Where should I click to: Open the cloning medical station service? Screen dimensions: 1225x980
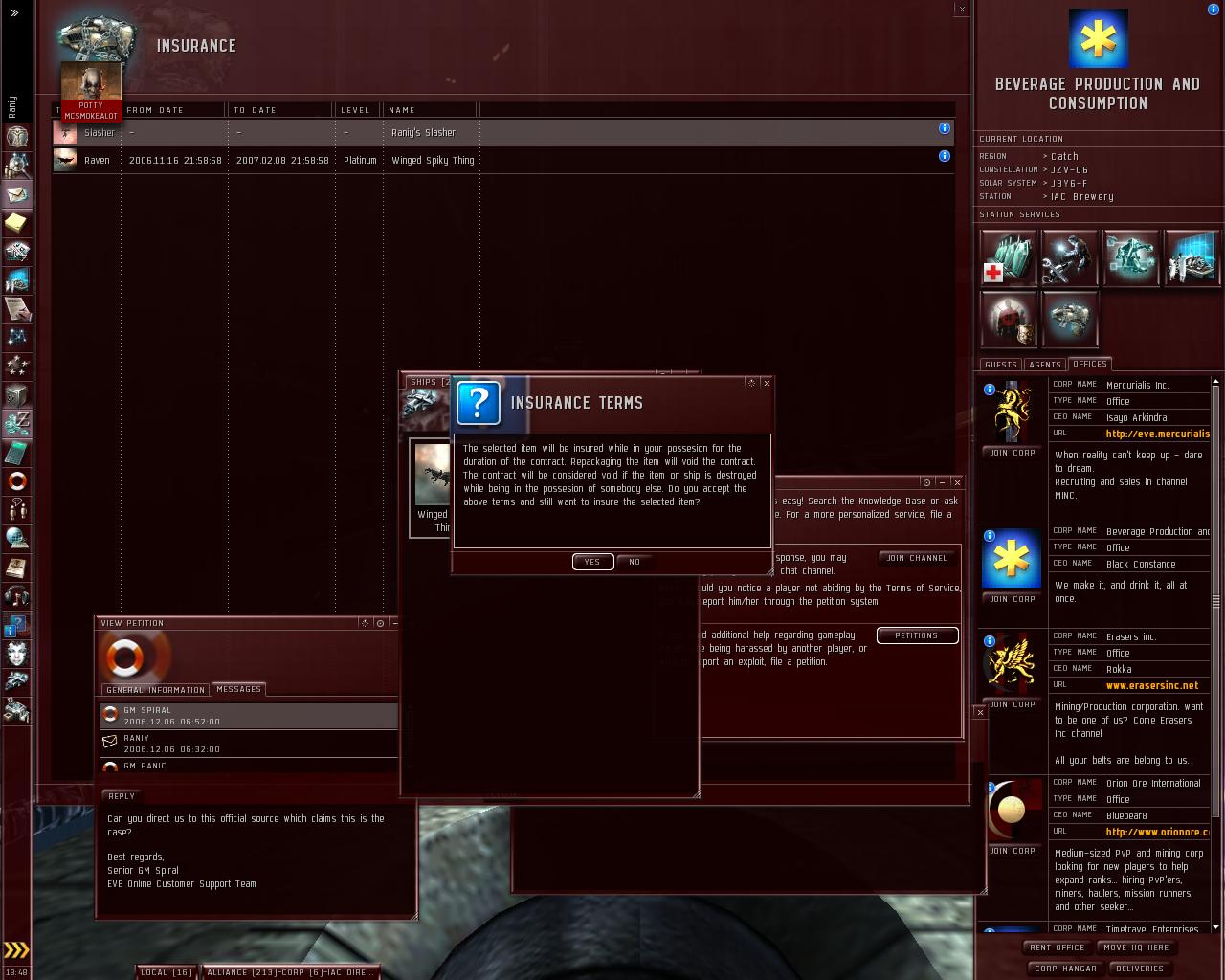[x=1008, y=256]
